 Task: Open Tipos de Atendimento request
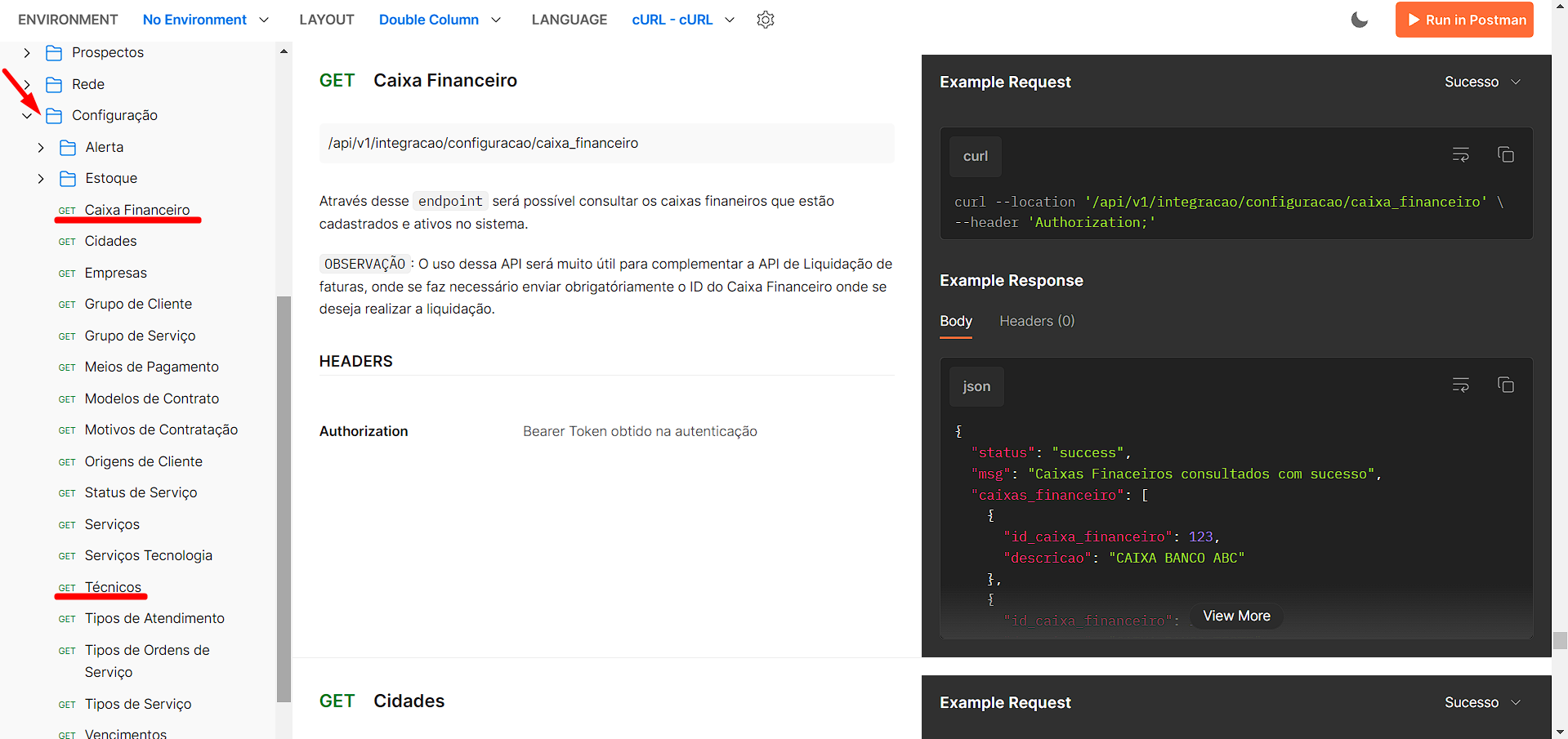coord(154,618)
